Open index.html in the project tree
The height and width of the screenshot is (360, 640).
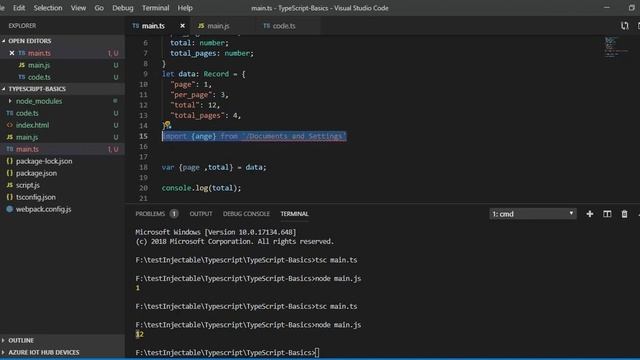pyautogui.click(x=32, y=125)
